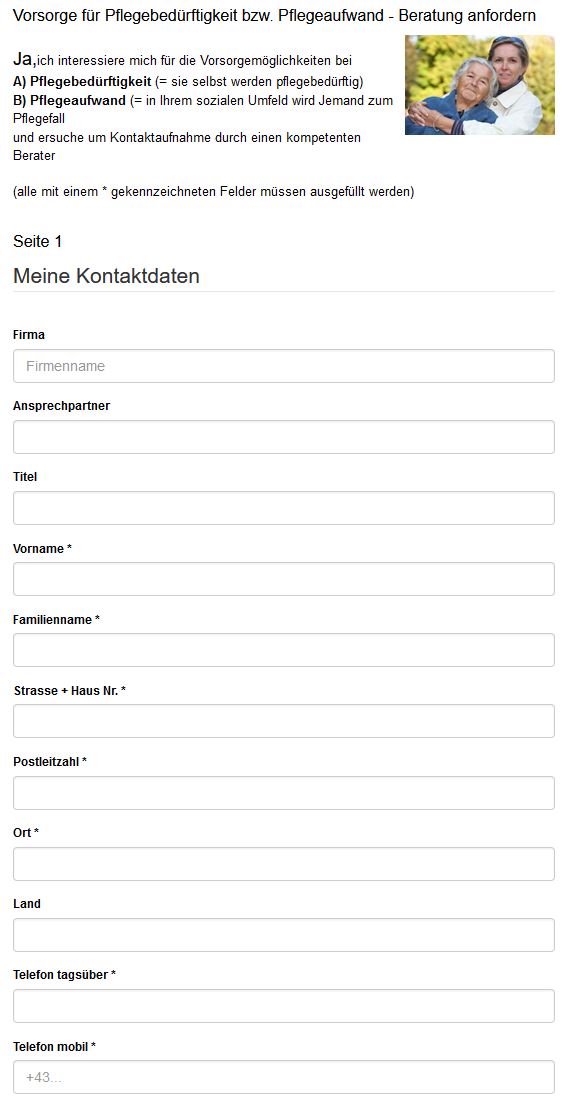569x1108 pixels.
Task: Click the Strasse + Haus Nr. field
Action: pyautogui.click(x=283, y=721)
